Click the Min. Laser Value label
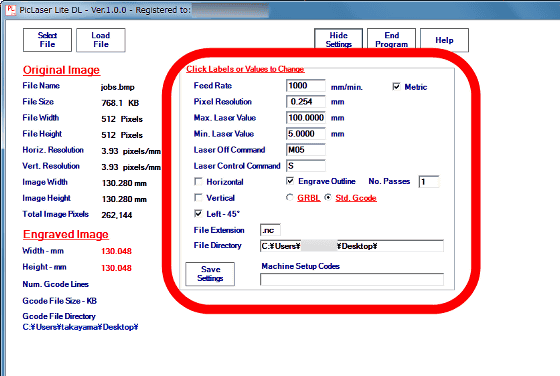The width and height of the screenshot is (560, 376). coord(224,134)
